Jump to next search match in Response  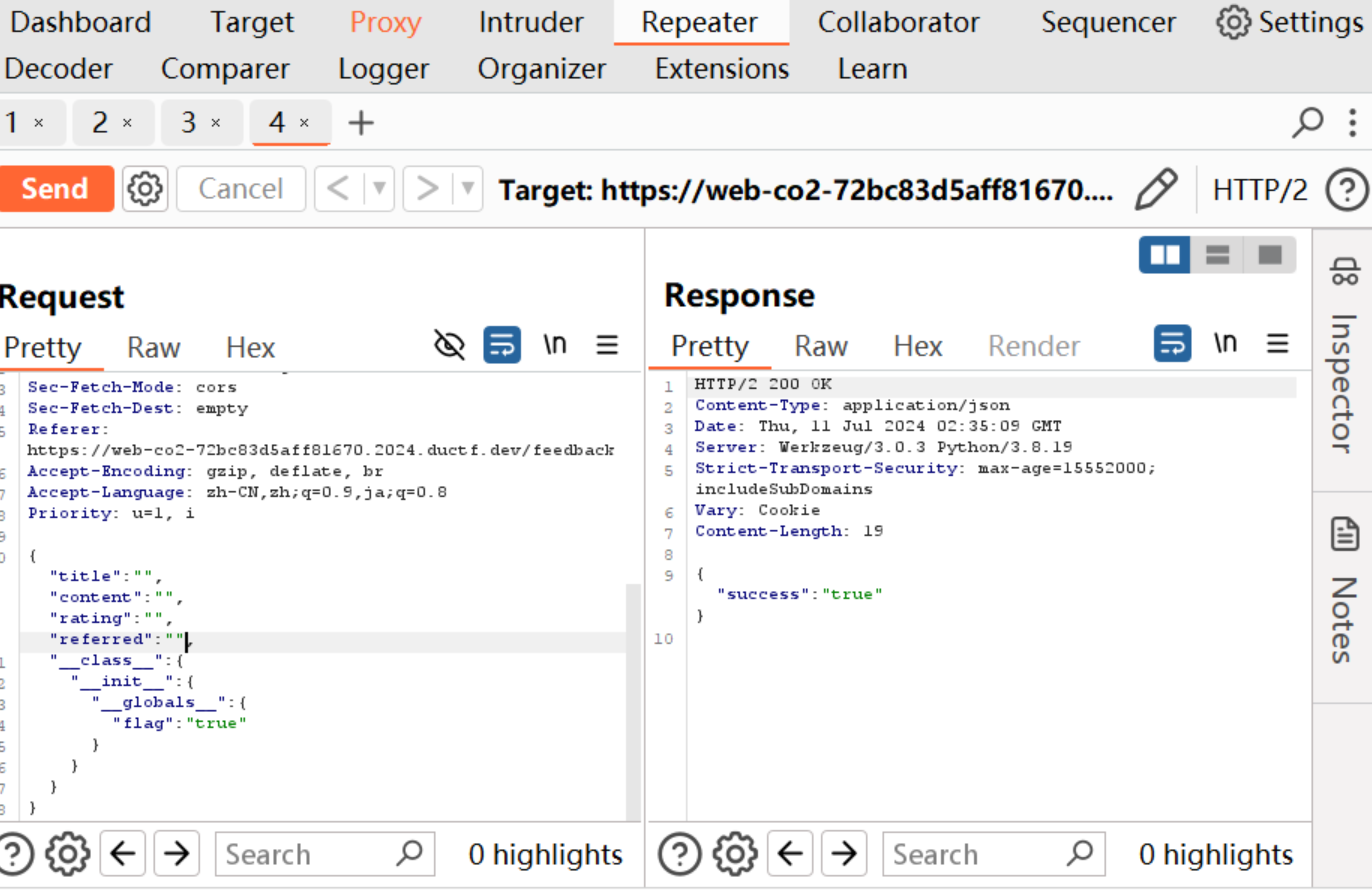point(845,853)
